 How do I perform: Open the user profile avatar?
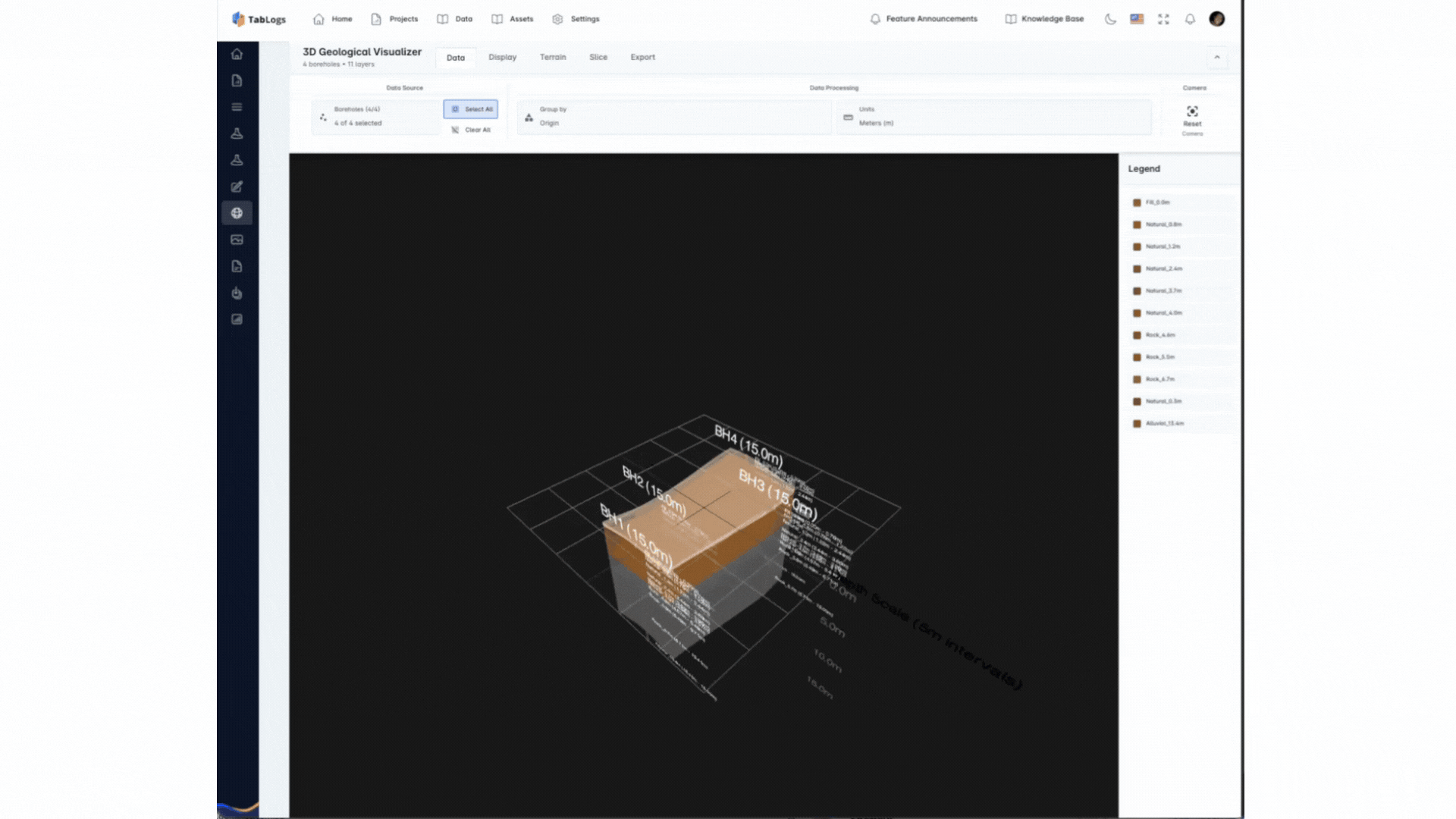[x=1217, y=19]
